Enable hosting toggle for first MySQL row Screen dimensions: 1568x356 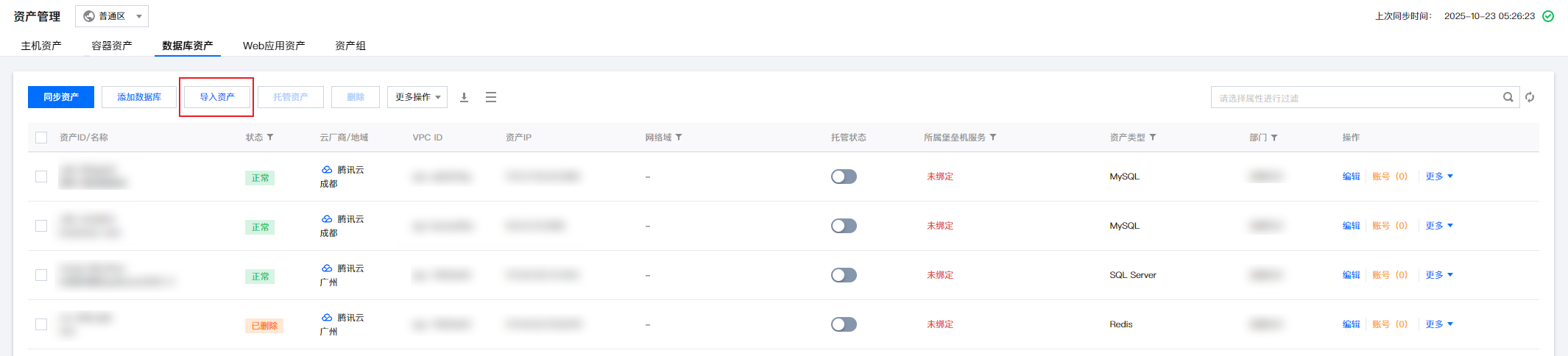(844, 177)
